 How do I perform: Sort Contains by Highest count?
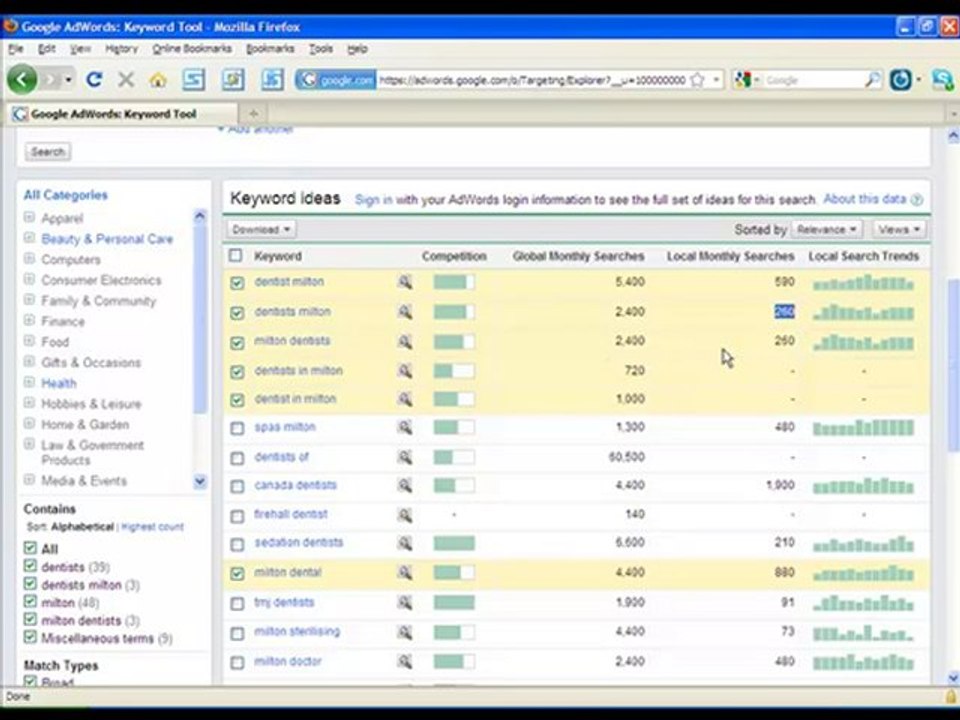[152, 527]
